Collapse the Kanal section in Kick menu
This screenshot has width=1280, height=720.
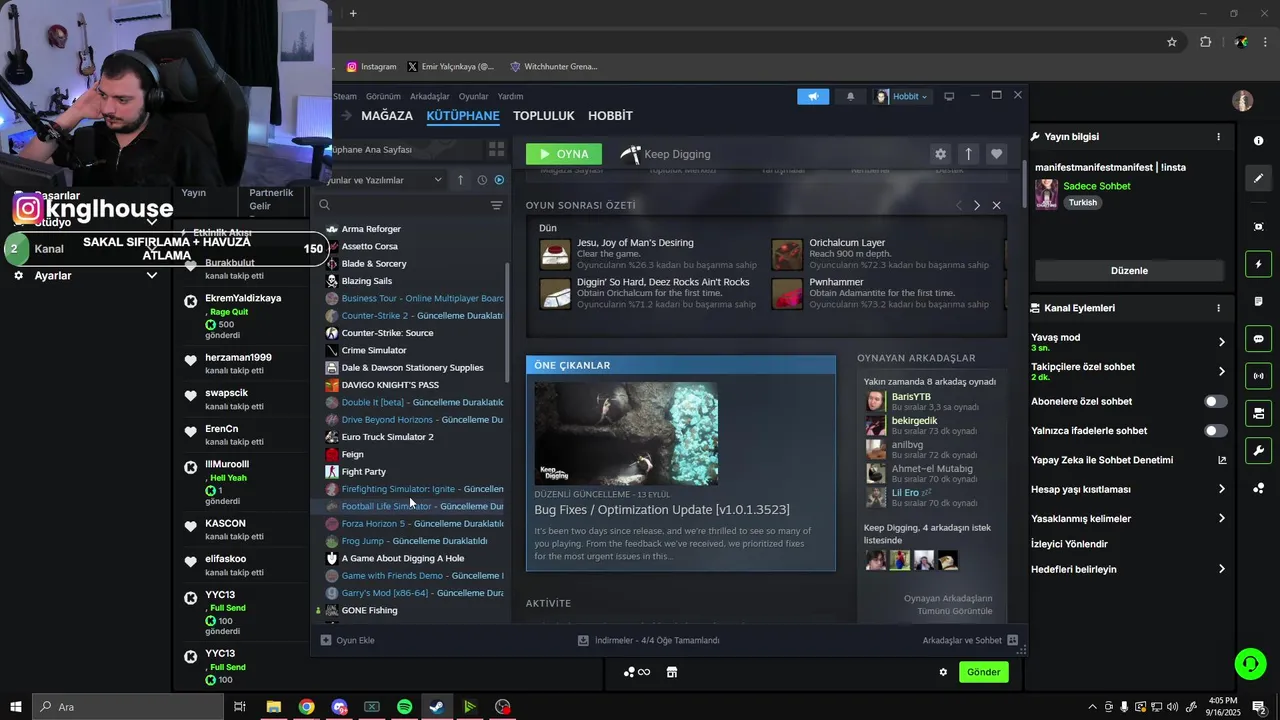[x=152, y=249]
